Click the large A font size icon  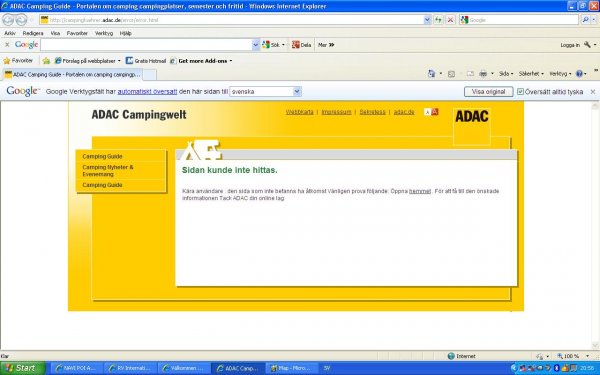(x=435, y=112)
